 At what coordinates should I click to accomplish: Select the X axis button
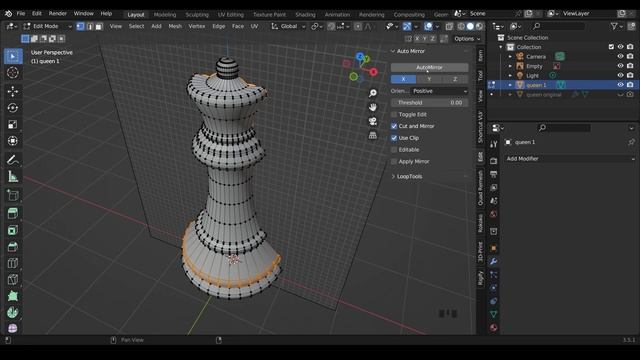[x=403, y=79]
